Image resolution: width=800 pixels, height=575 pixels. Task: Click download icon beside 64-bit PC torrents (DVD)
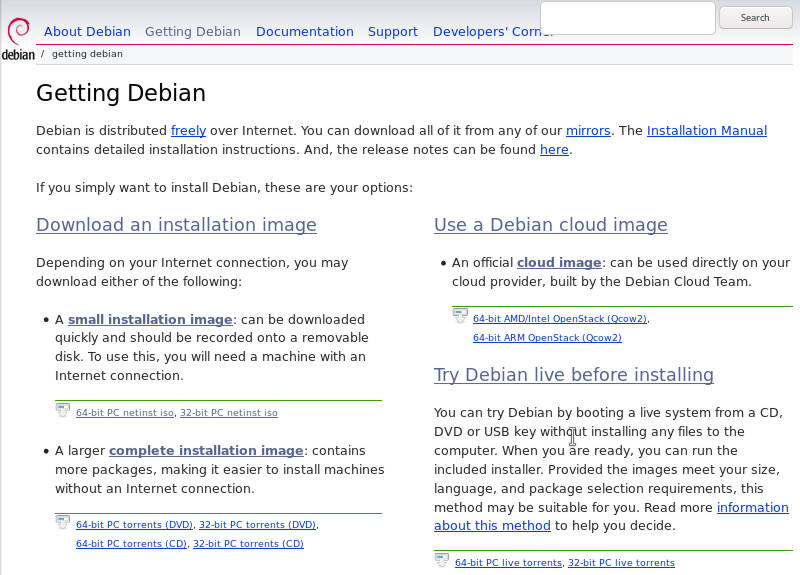(62, 522)
